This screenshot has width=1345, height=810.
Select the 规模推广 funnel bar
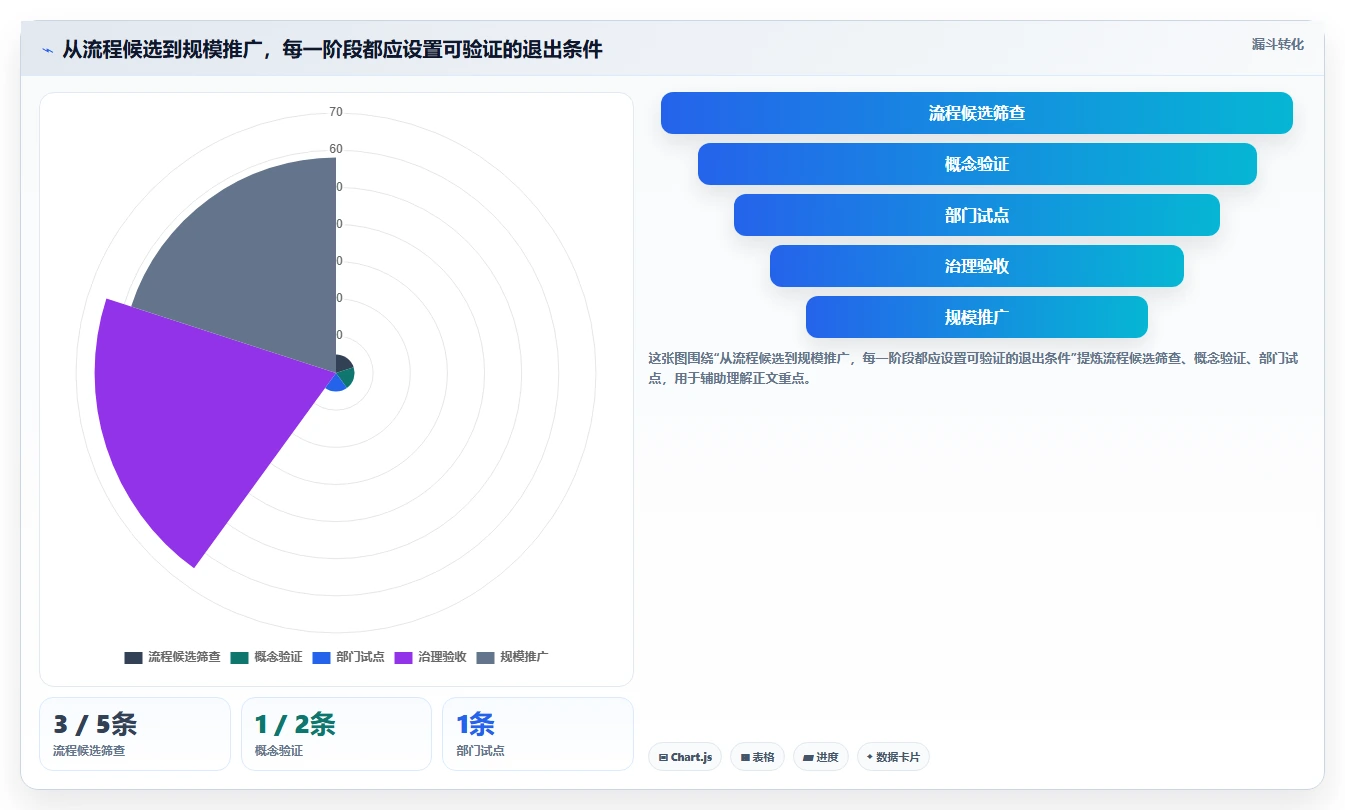point(977,317)
